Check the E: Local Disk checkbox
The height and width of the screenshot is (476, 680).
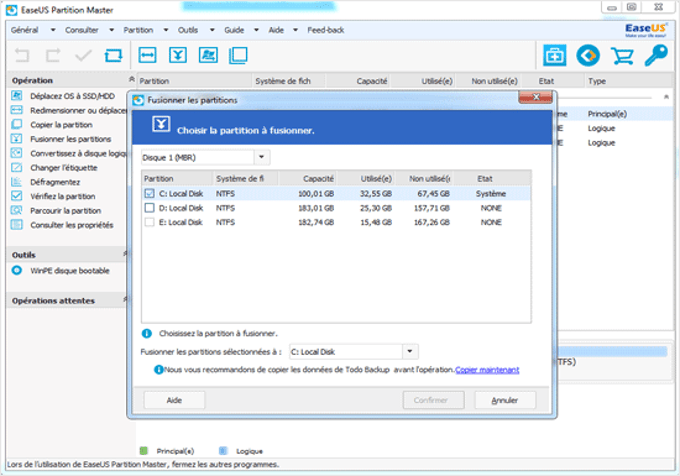(149, 222)
